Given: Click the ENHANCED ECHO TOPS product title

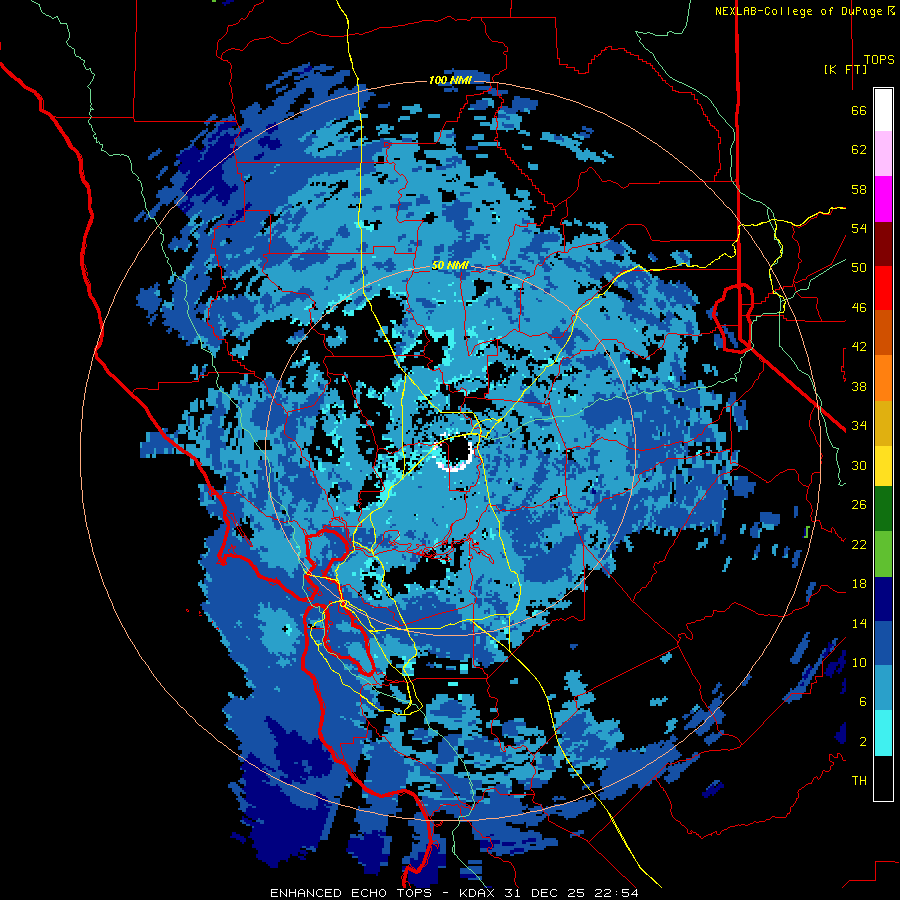Looking at the screenshot, I should pos(351,893).
